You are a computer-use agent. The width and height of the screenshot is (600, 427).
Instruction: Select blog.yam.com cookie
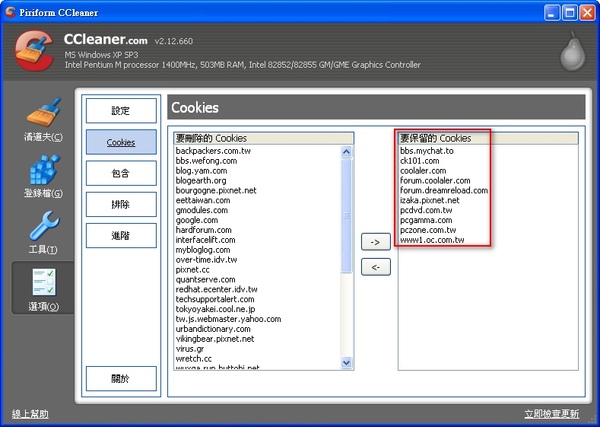201,171
